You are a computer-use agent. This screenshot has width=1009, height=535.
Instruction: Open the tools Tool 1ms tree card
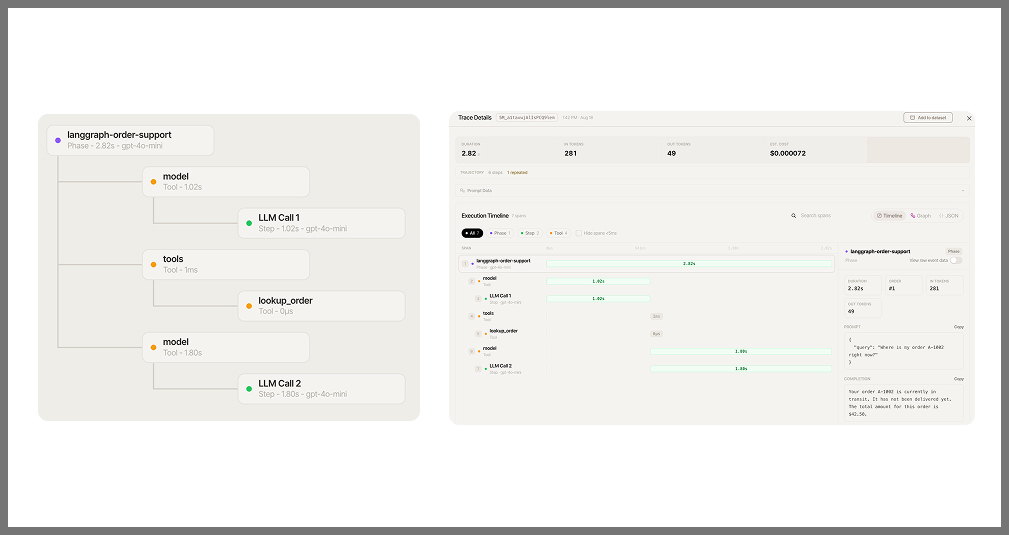pyautogui.click(x=226, y=265)
